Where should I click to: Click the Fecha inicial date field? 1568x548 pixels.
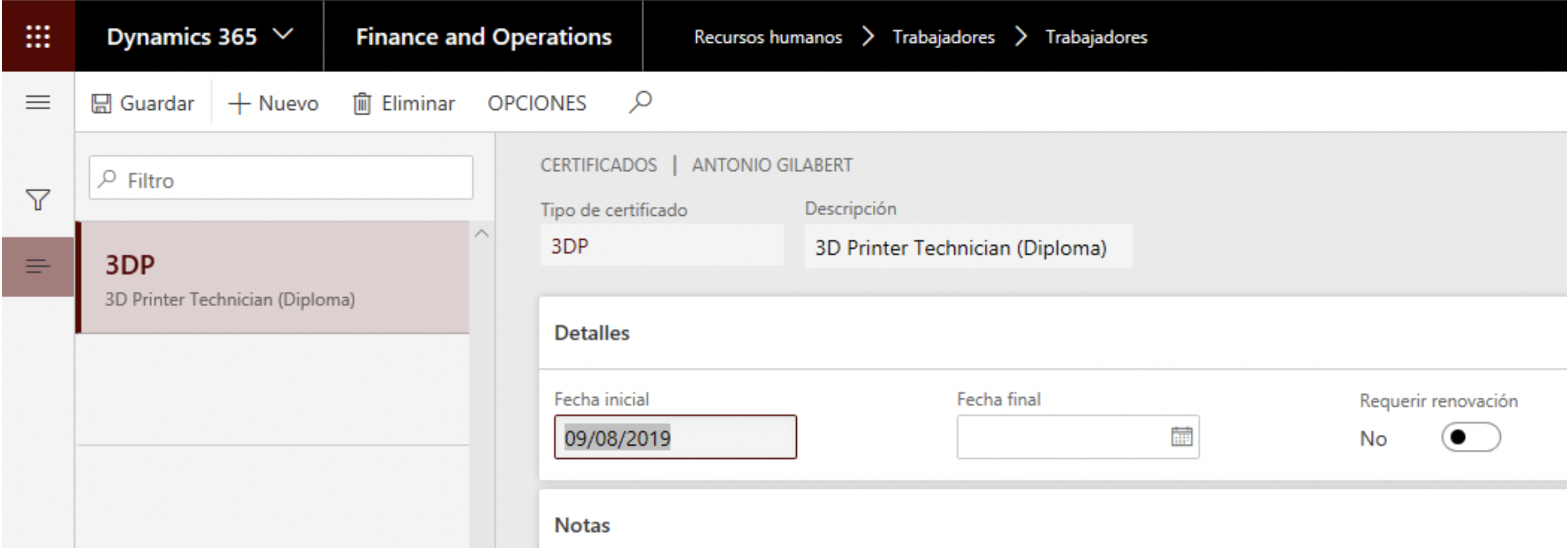(675, 437)
